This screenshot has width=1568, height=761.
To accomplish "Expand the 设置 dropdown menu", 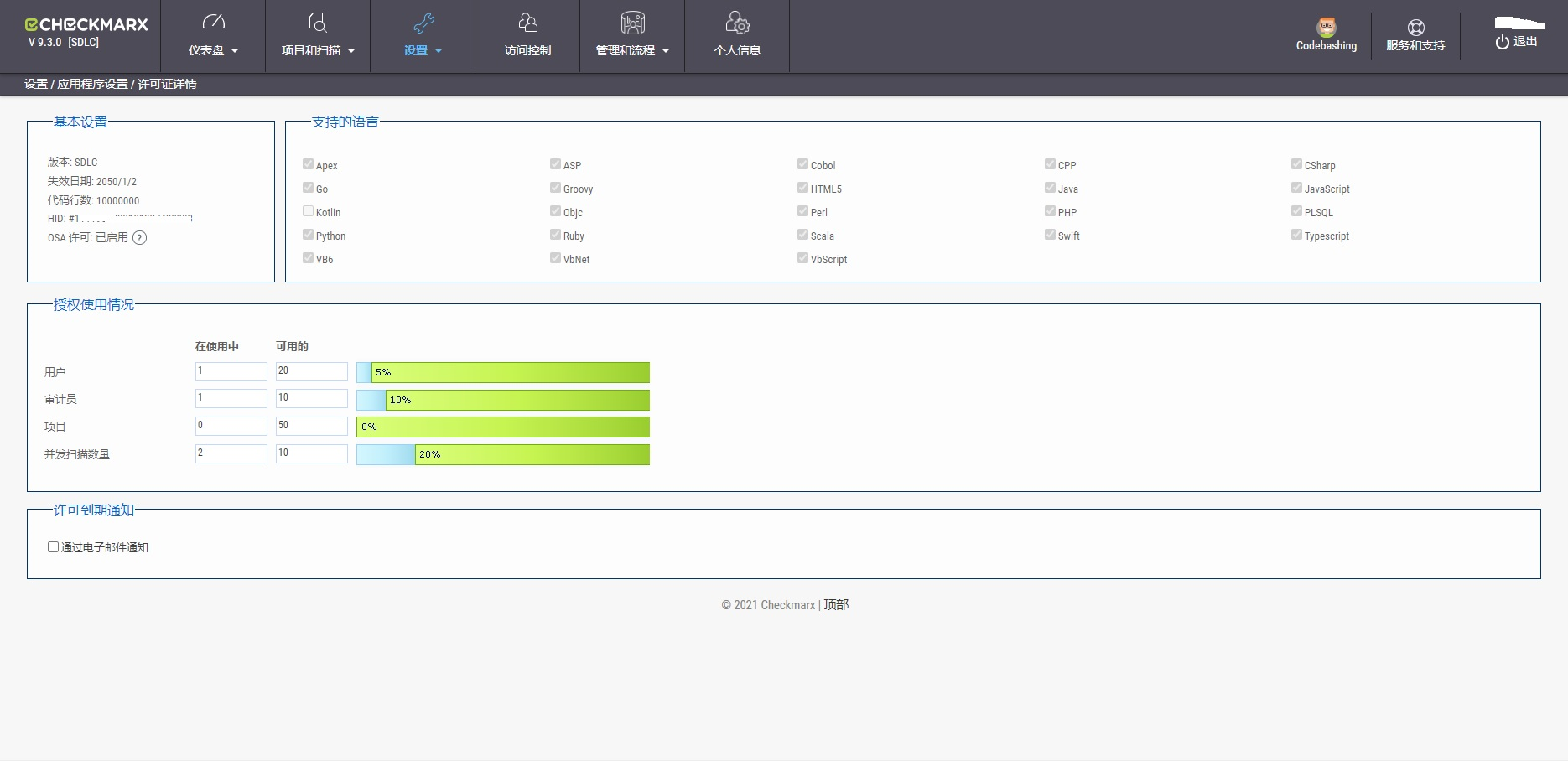I will point(439,50).
